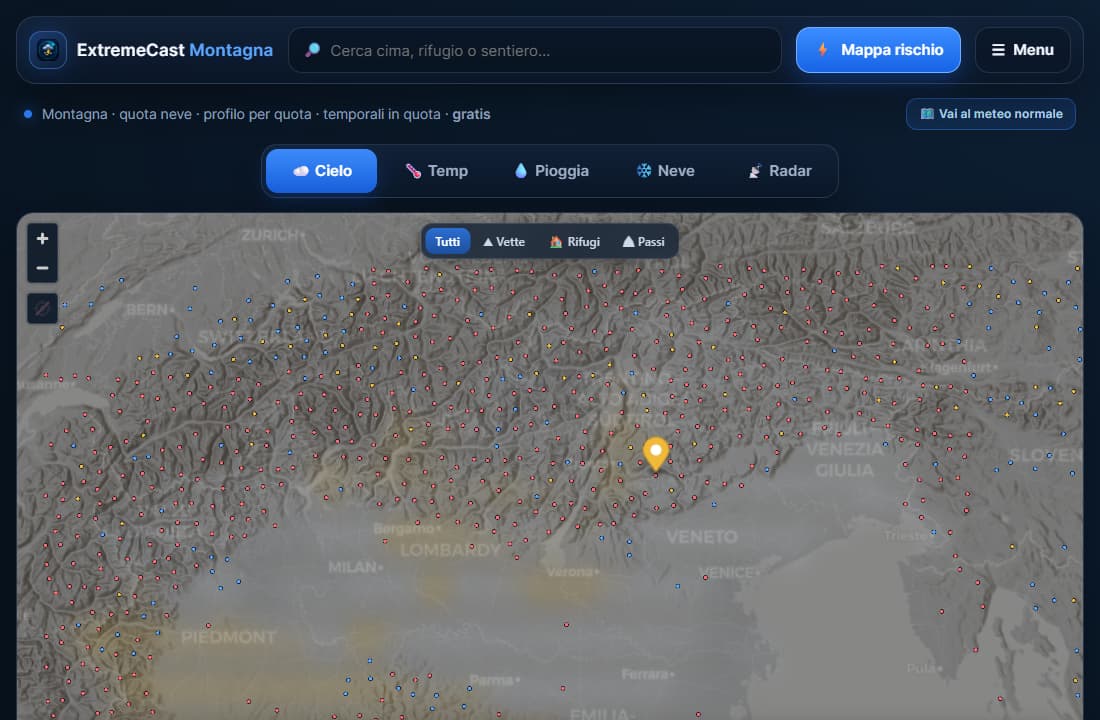1100x720 pixels.
Task: Switch to the Neve snow layer tab
Action: (665, 171)
